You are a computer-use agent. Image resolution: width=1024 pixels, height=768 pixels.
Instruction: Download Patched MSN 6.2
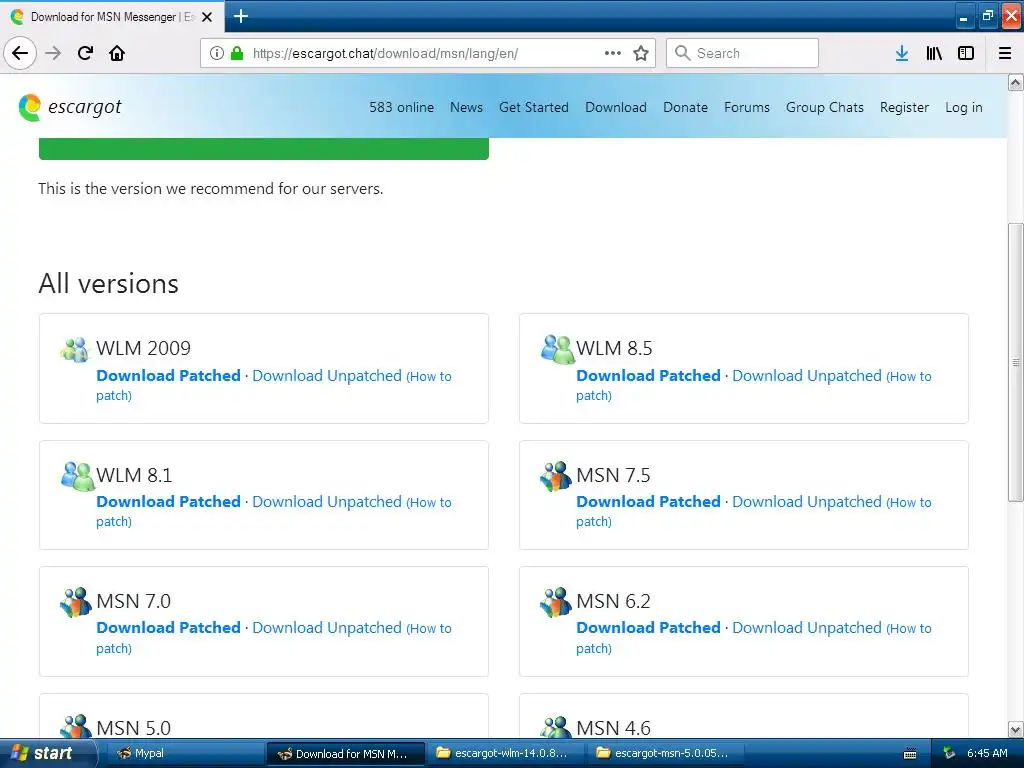[648, 628]
